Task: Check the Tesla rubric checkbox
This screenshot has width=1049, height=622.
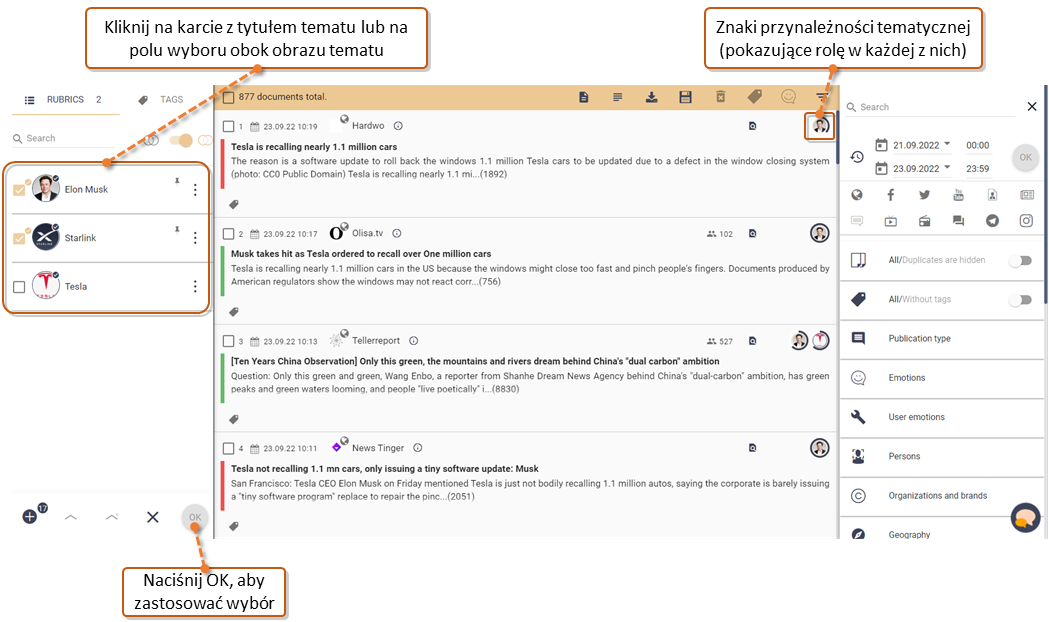Action: pyautogui.click(x=19, y=287)
